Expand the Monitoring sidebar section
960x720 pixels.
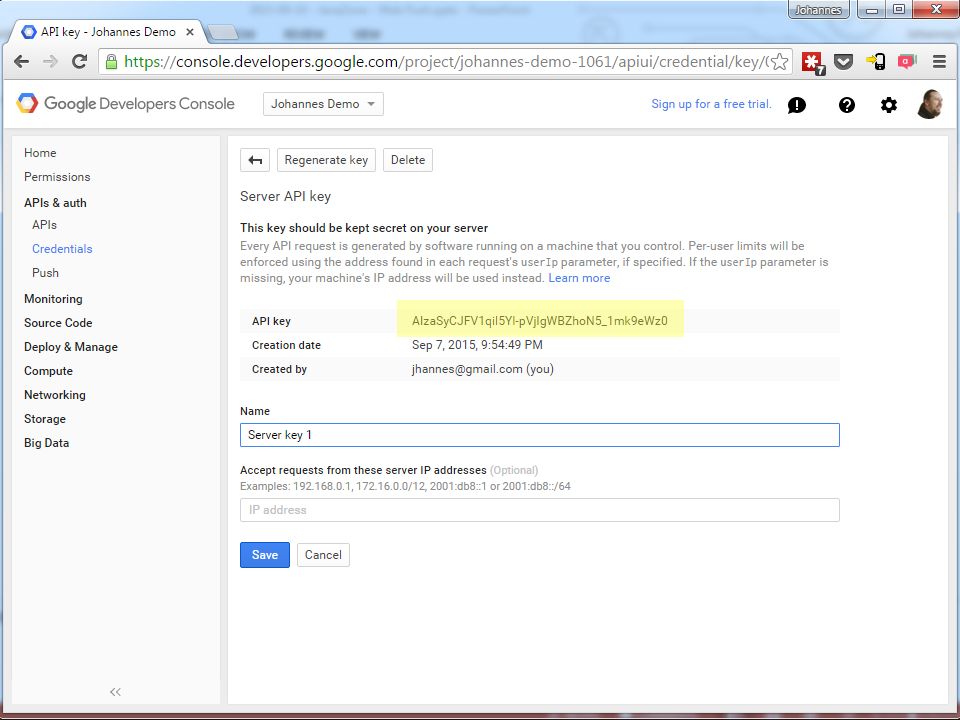pos(53,299)
